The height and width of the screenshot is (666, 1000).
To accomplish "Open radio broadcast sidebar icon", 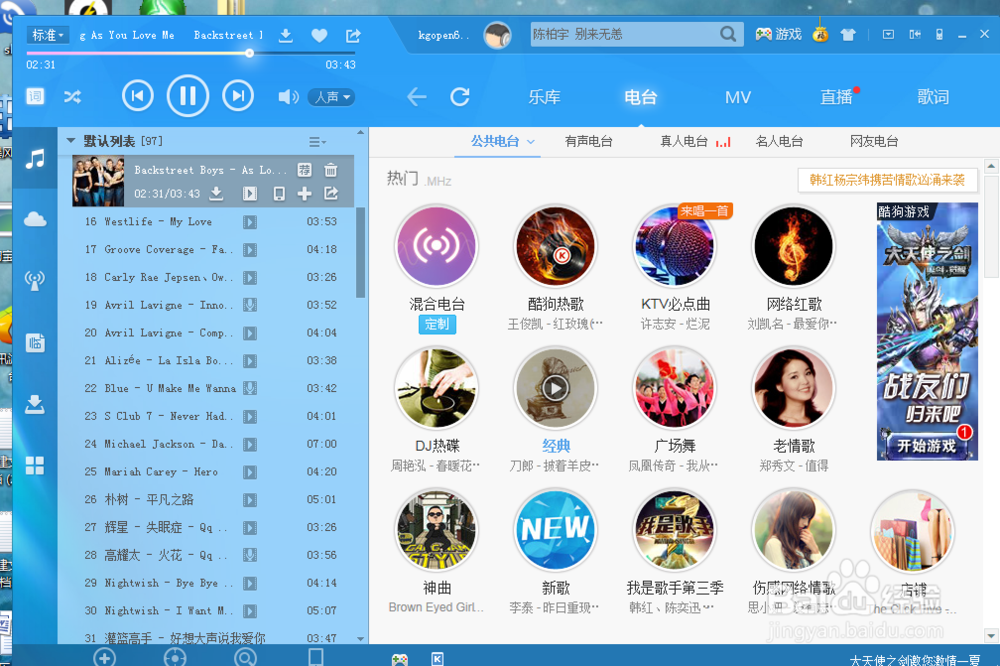I will 35,281.
